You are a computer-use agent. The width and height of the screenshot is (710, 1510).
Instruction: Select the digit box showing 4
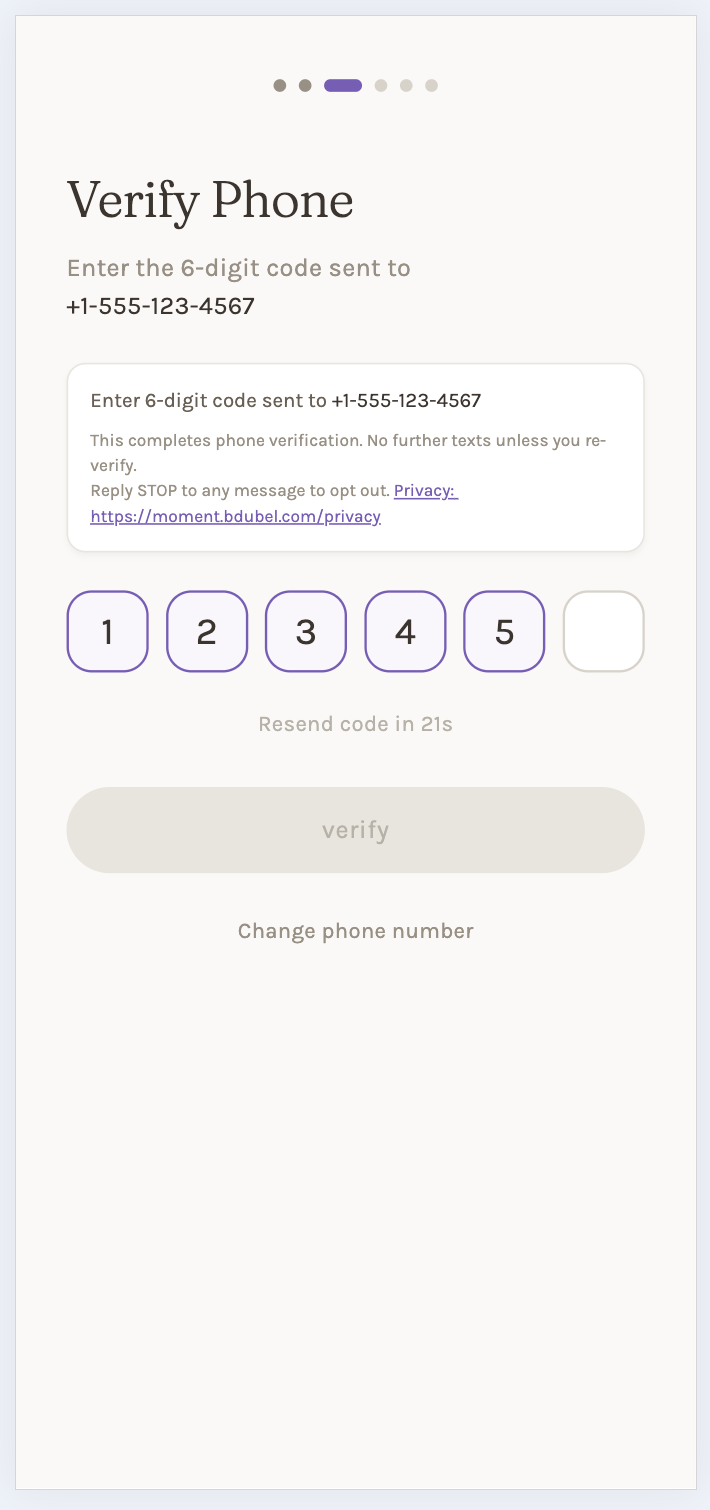tap(405, 631)
